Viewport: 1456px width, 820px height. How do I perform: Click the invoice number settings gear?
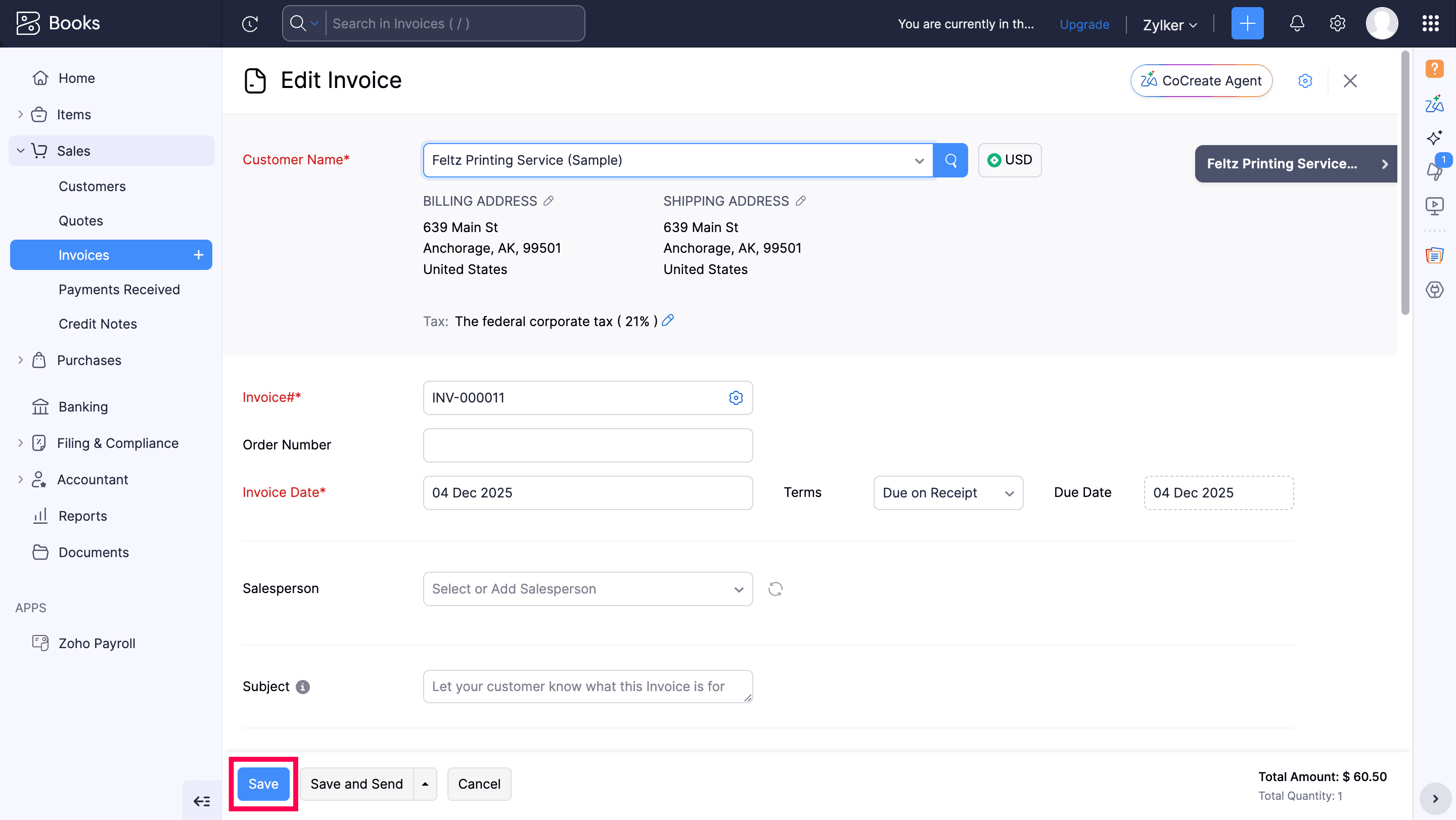coord(736,398)
